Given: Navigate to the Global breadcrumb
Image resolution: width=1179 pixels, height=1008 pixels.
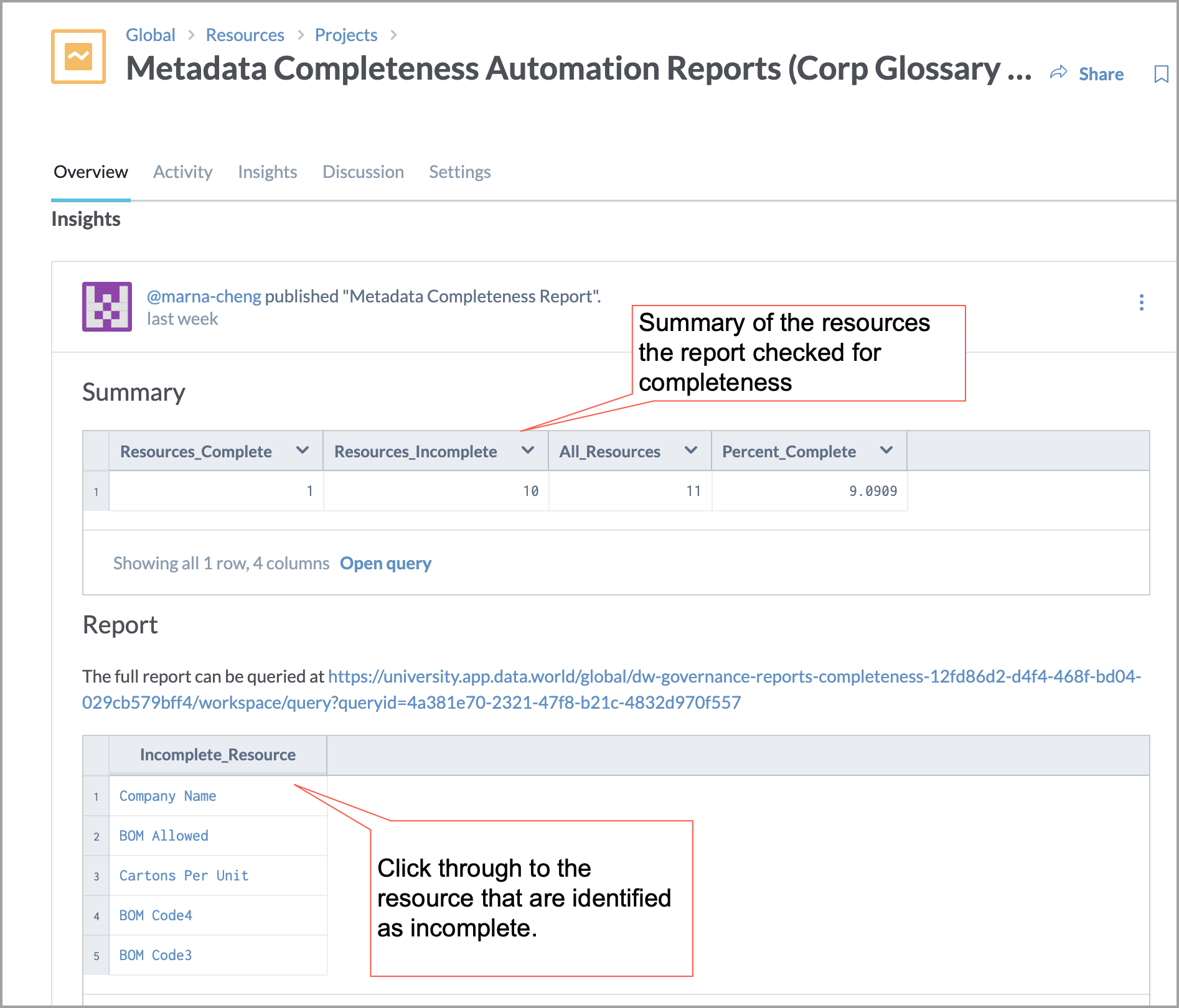Looking at the screenshot, I should [x=150, y=35].
